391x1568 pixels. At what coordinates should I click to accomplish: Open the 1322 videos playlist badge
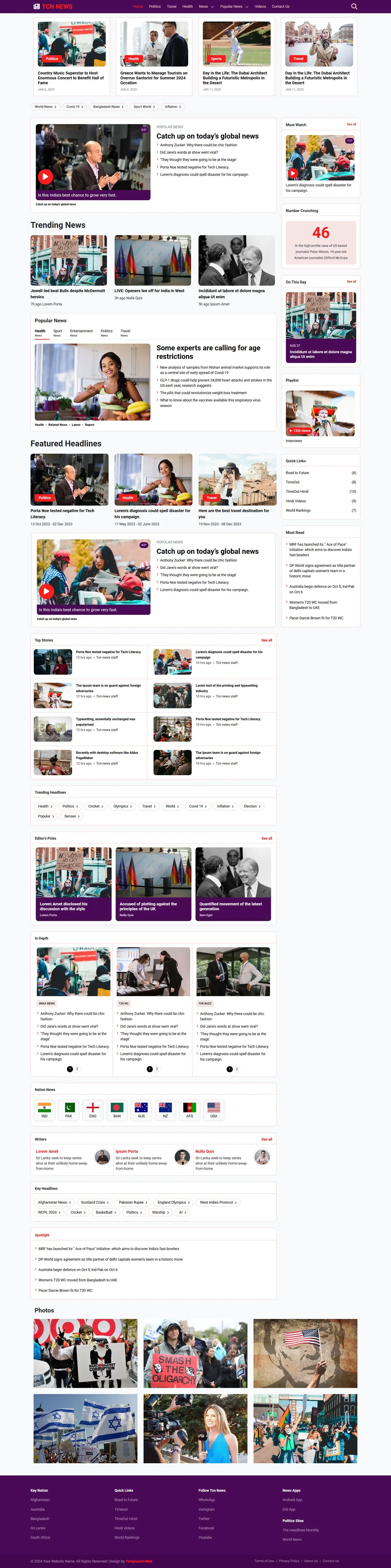click(300, 430)
